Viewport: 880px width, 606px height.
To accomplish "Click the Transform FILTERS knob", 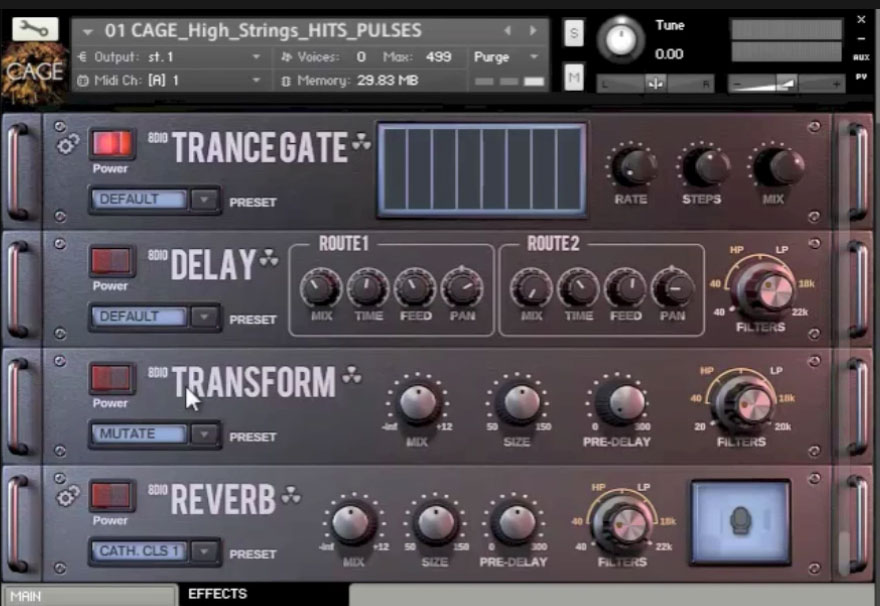I will [x=744, y=403].
